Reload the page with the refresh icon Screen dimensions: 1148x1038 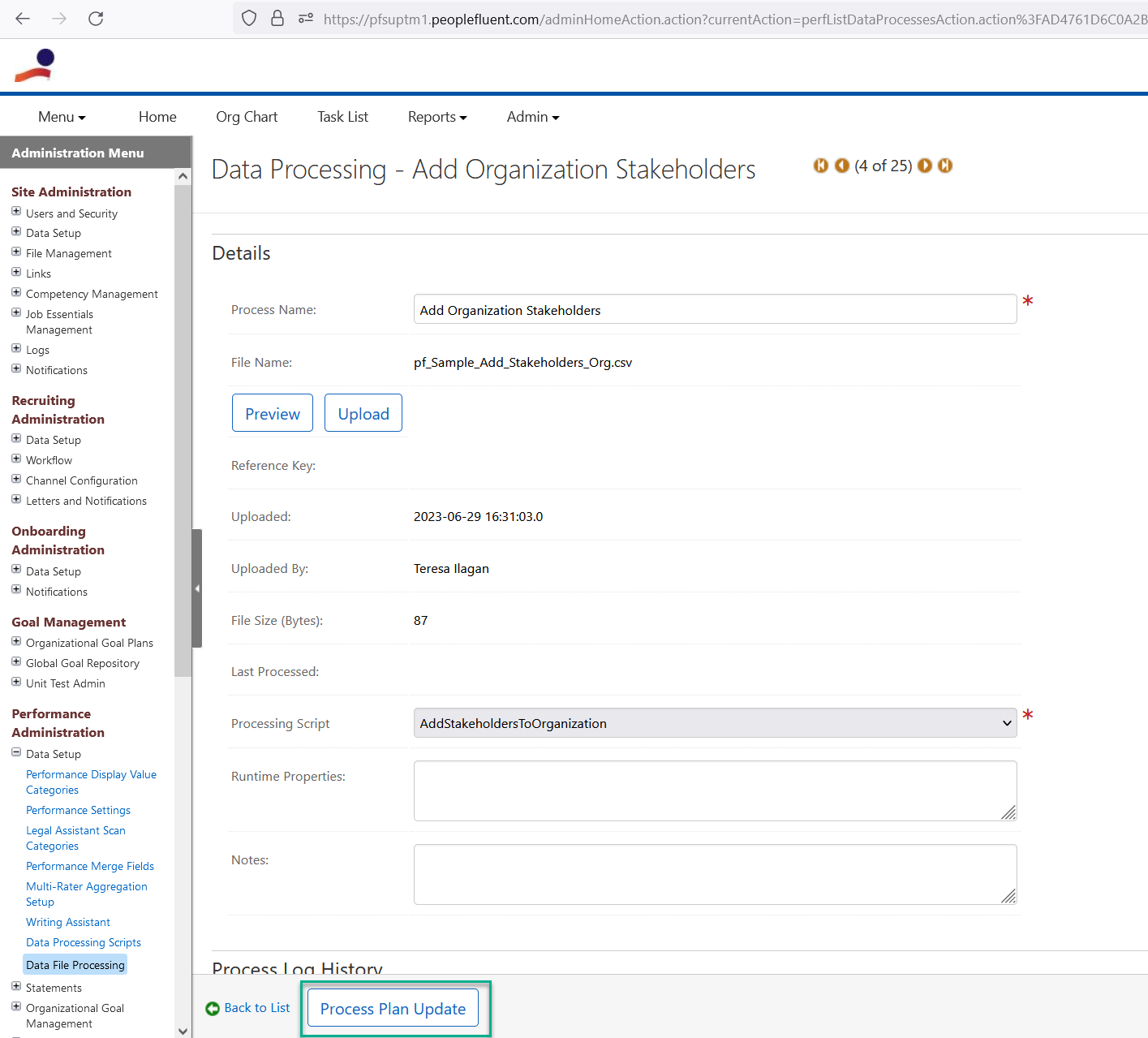[96, 18]
